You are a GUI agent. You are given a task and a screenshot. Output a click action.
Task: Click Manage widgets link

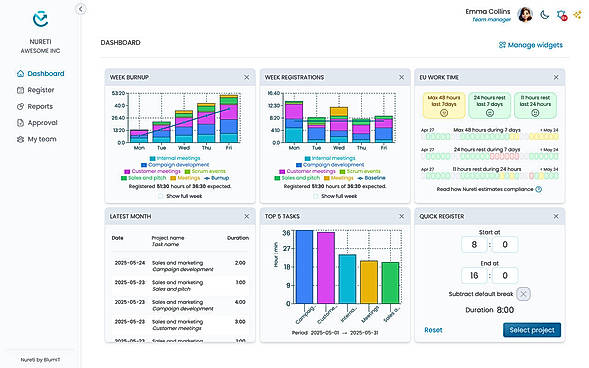pos(530,45)
